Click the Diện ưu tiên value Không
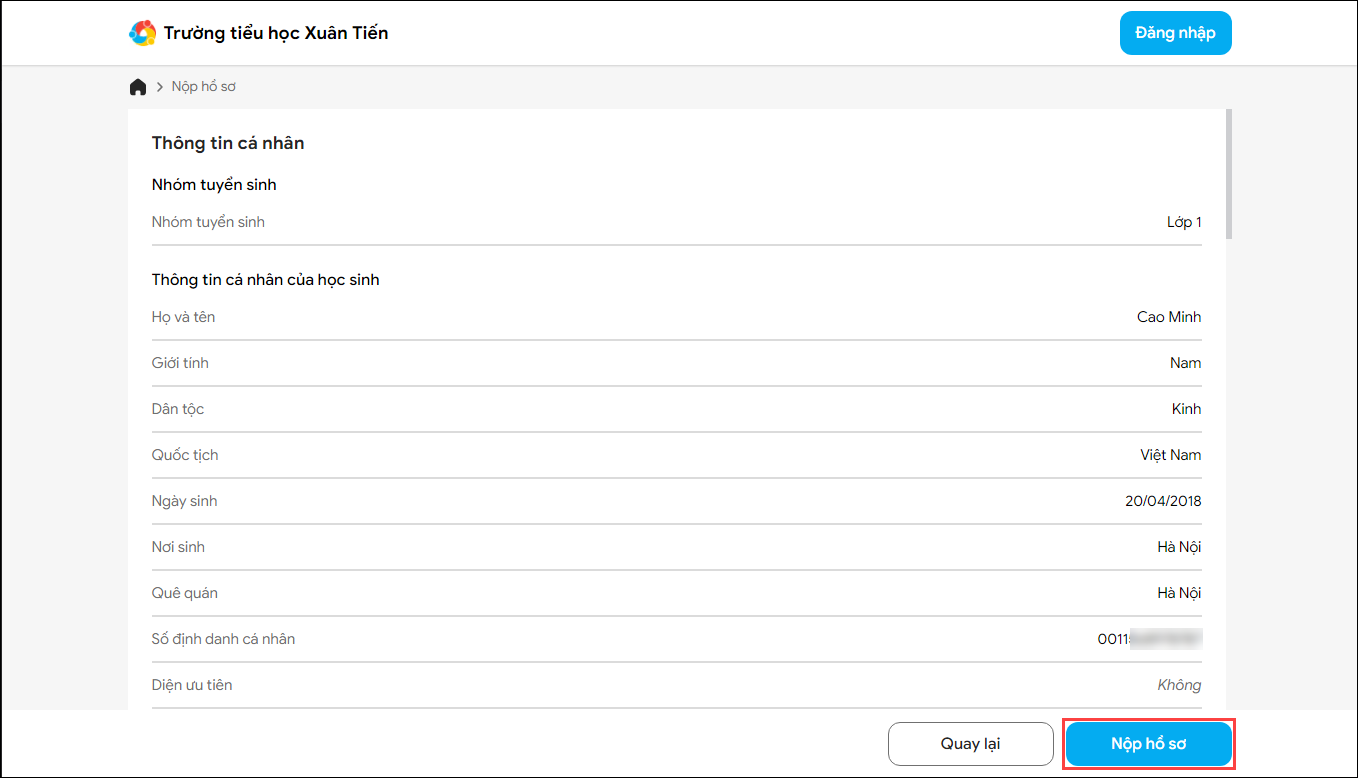The height and width of the screenshot is (778, 1358). click(x=1179, y=685)
